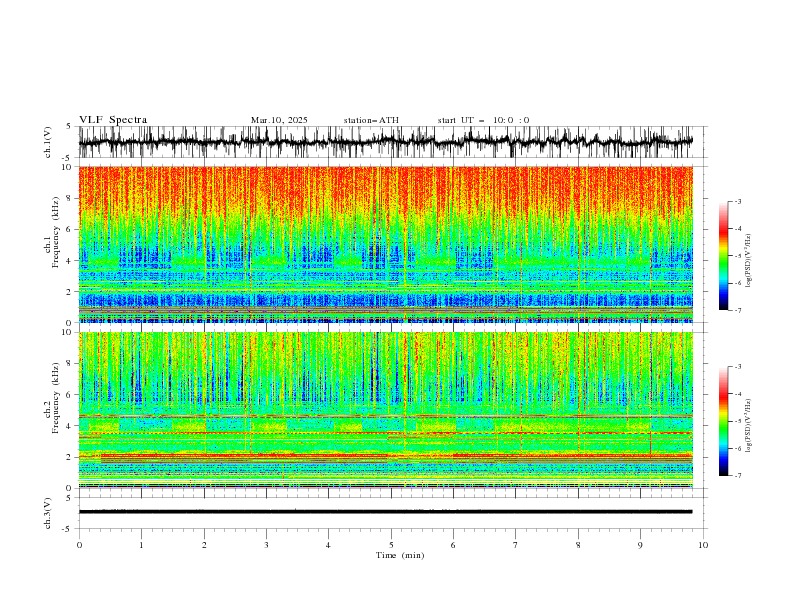Select the "start UT = 10:0 :0" text

click(483, 120)
